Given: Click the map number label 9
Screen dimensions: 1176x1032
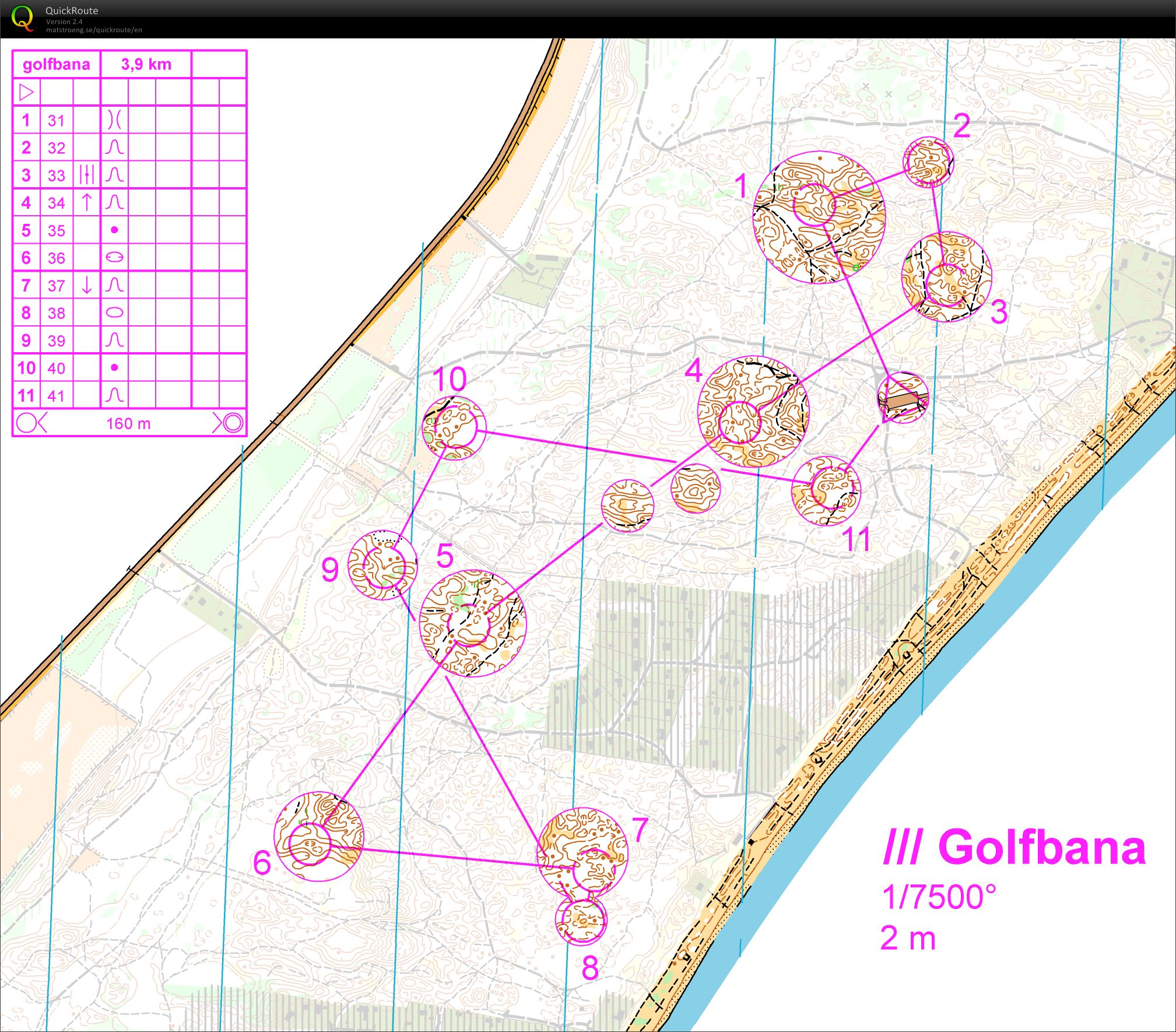Looking at the screenshot, I should (330, 569).
